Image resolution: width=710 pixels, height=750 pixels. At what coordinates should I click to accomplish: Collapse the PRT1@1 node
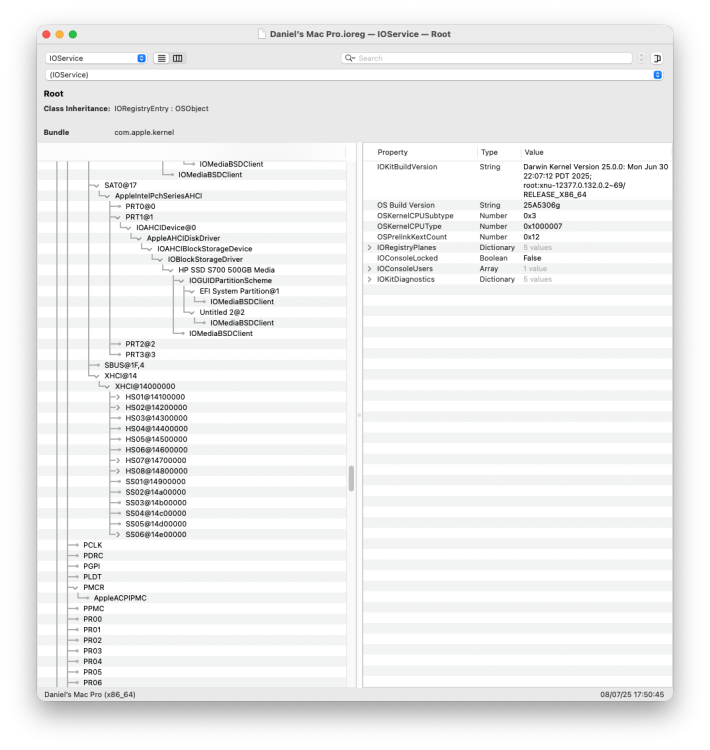[x=118, y=217]
